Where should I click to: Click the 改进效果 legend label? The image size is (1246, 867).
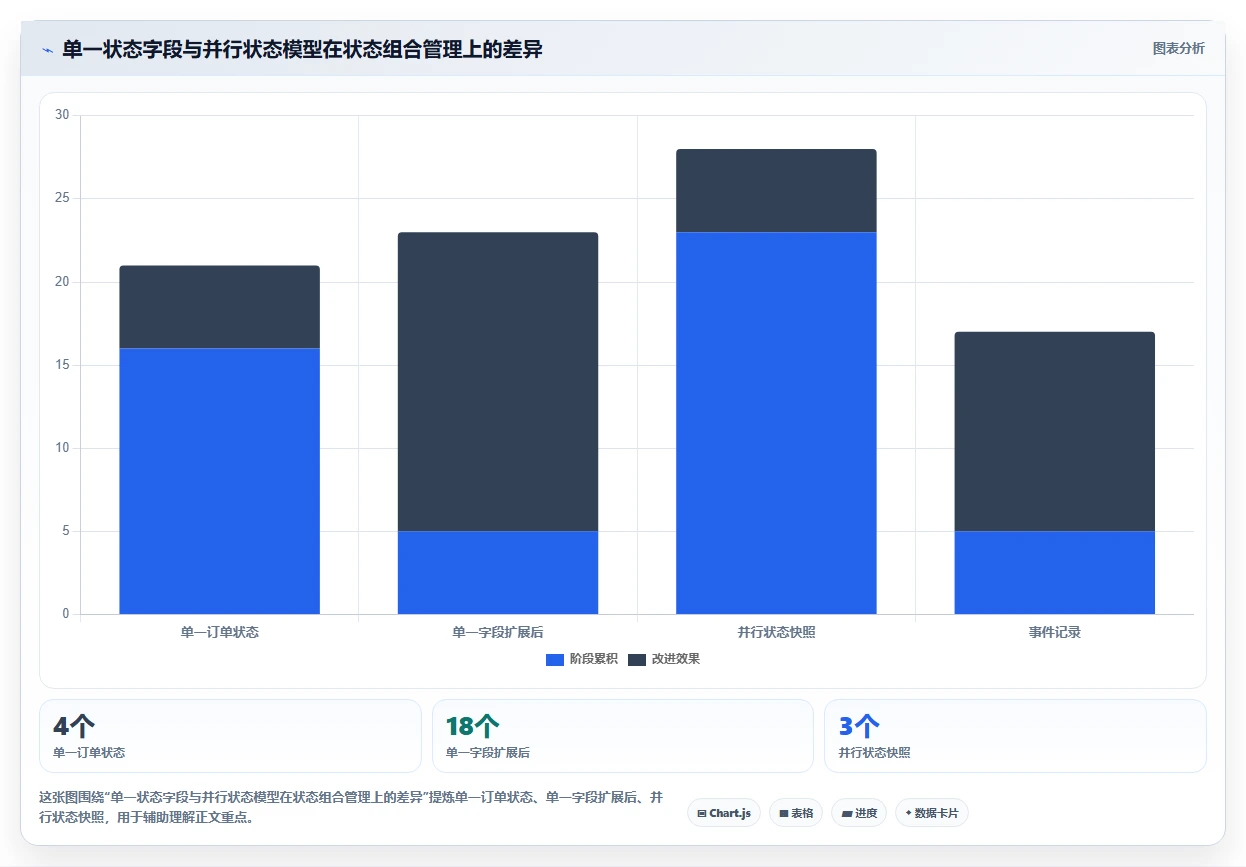coord(676,659)
